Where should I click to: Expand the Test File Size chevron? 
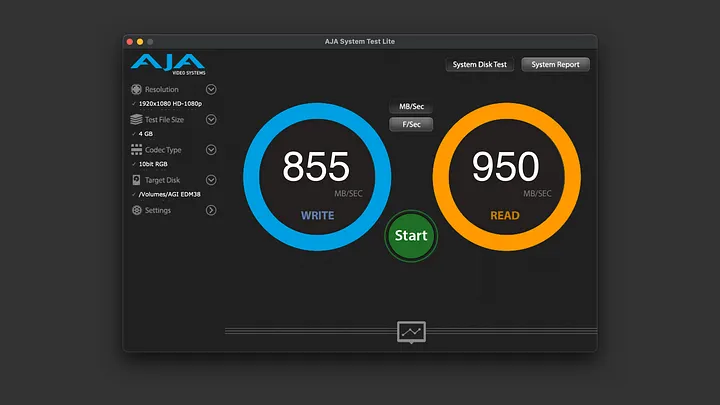point(211,119)
